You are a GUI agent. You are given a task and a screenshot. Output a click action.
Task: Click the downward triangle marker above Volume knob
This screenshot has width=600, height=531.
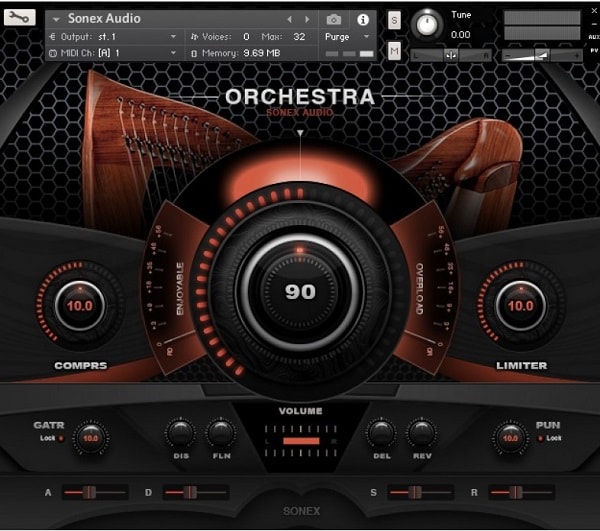tap(300, 133)
